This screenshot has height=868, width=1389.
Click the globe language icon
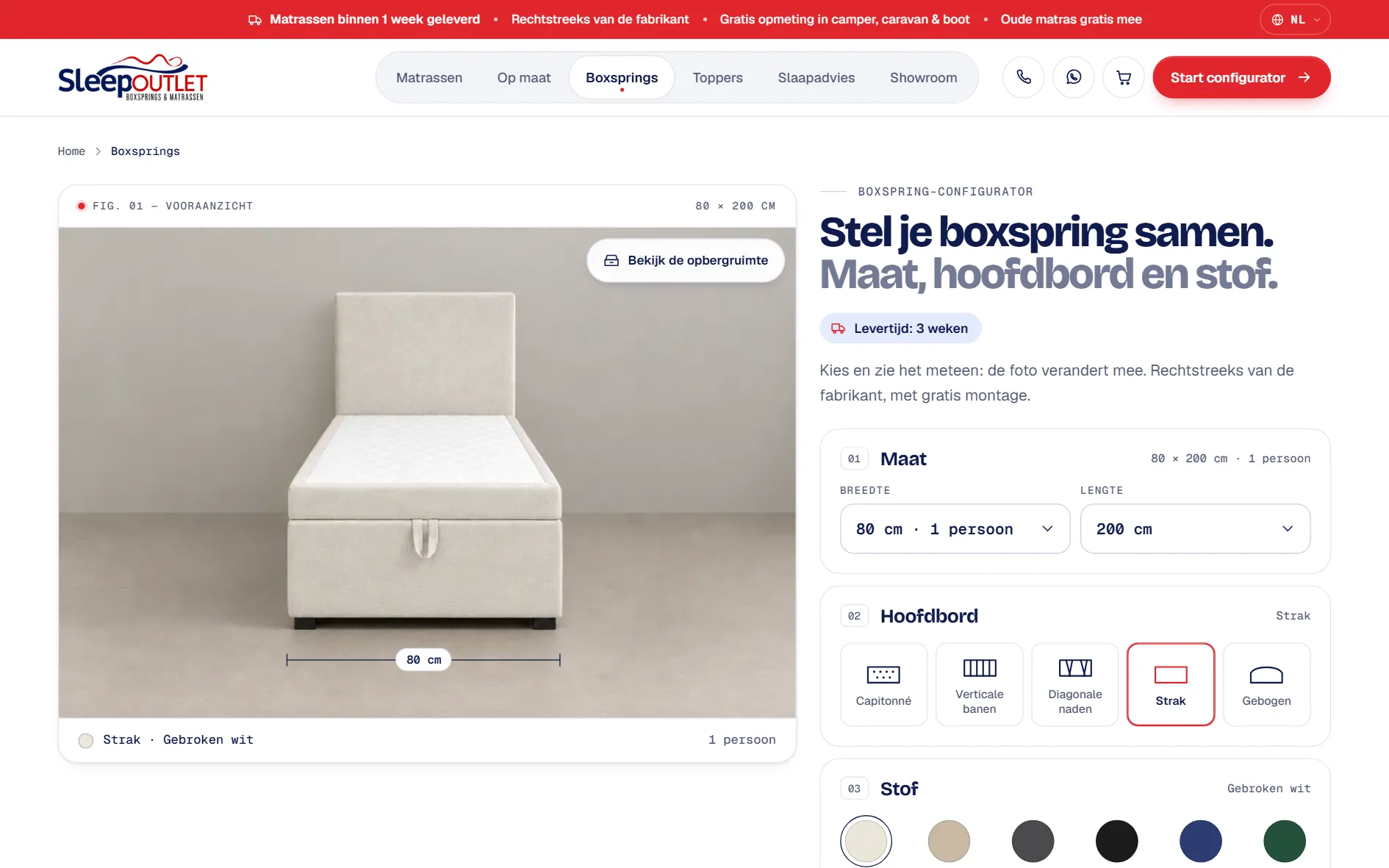pyautogui.click(x=1277, y=20)
